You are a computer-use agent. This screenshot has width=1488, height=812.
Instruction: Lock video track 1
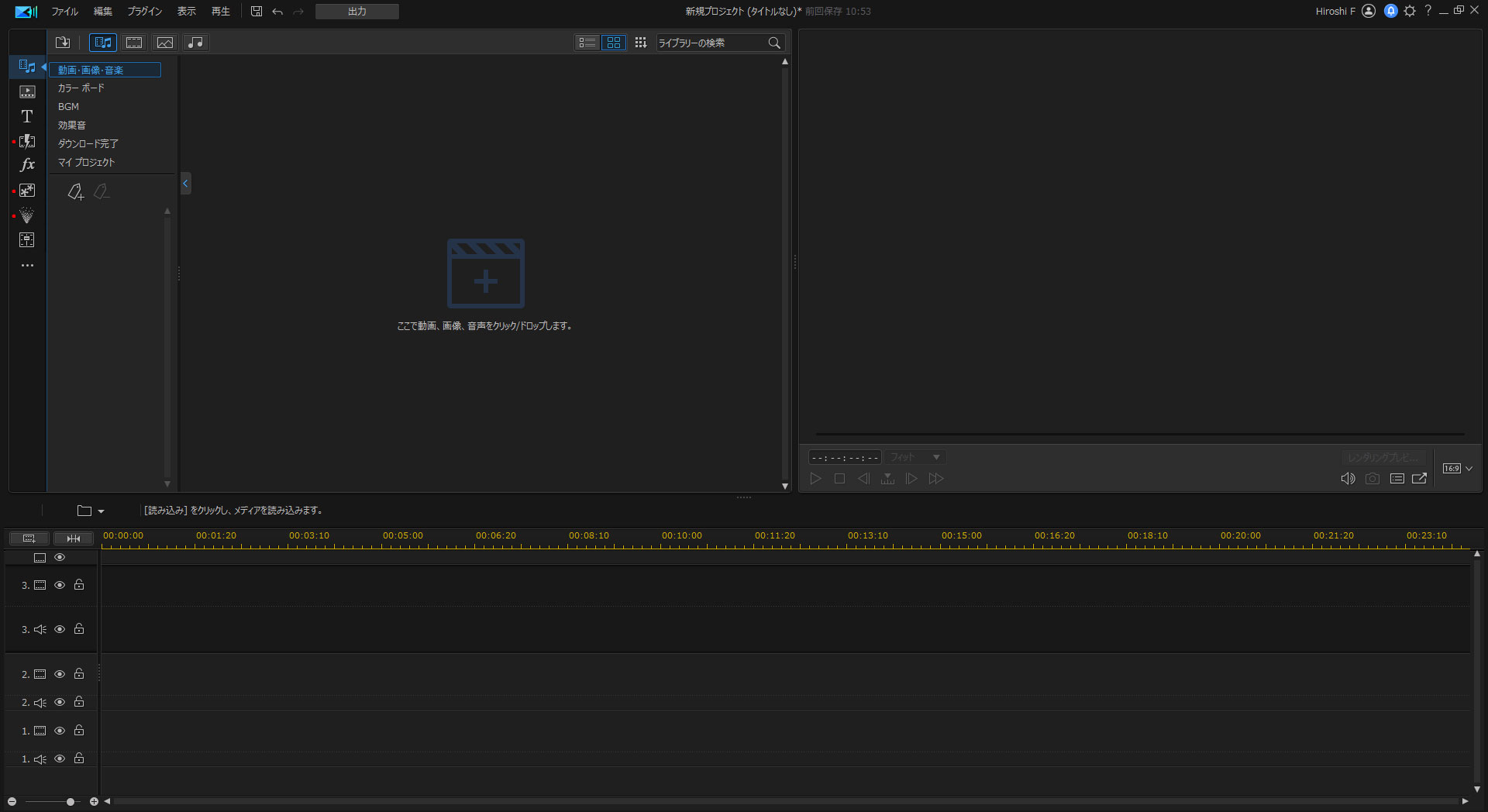point(79,731)
